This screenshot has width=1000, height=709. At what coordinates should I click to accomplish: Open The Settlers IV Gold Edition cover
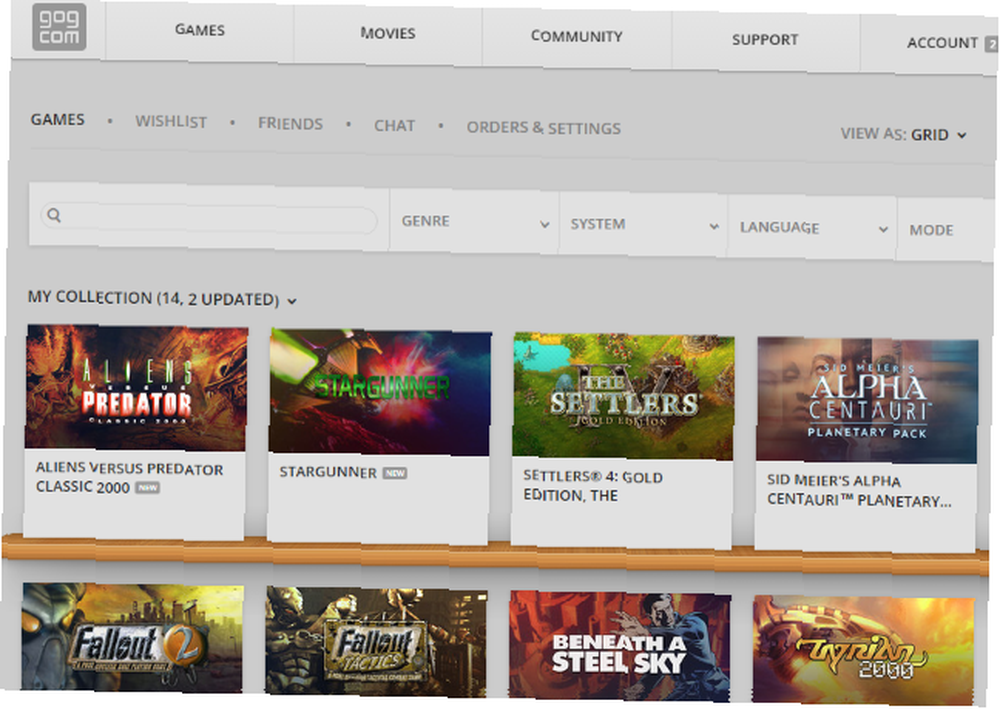point(623,396)
